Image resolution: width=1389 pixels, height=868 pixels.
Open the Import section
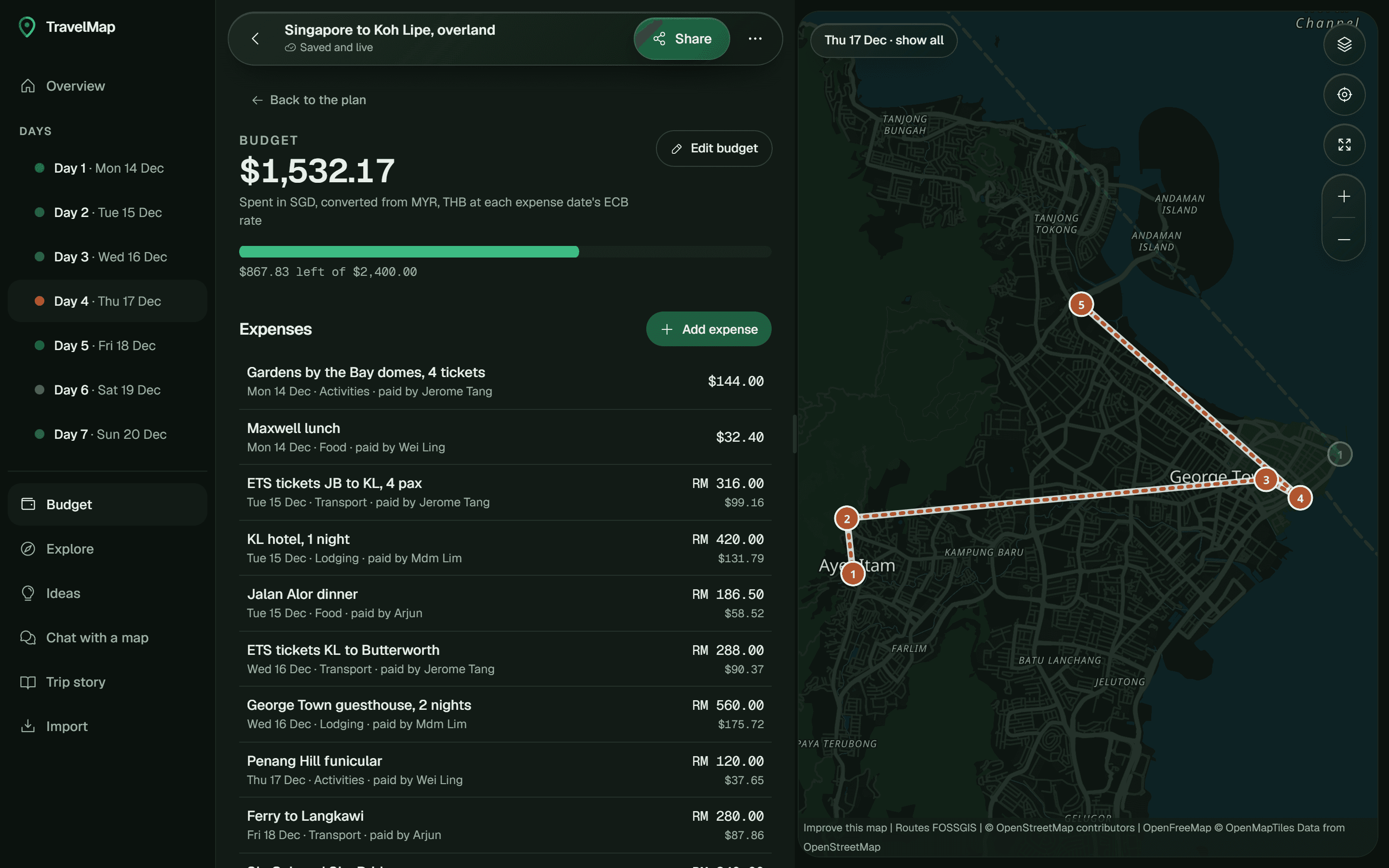(108, 726)
